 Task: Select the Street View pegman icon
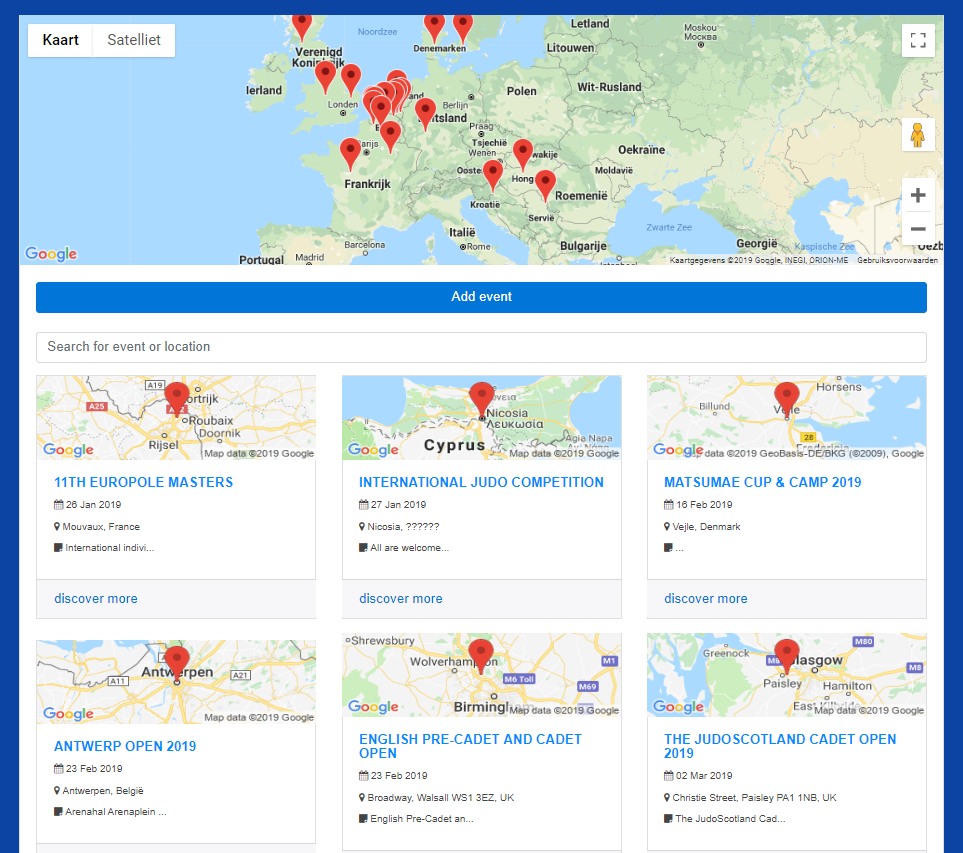[x=918, y=134]
